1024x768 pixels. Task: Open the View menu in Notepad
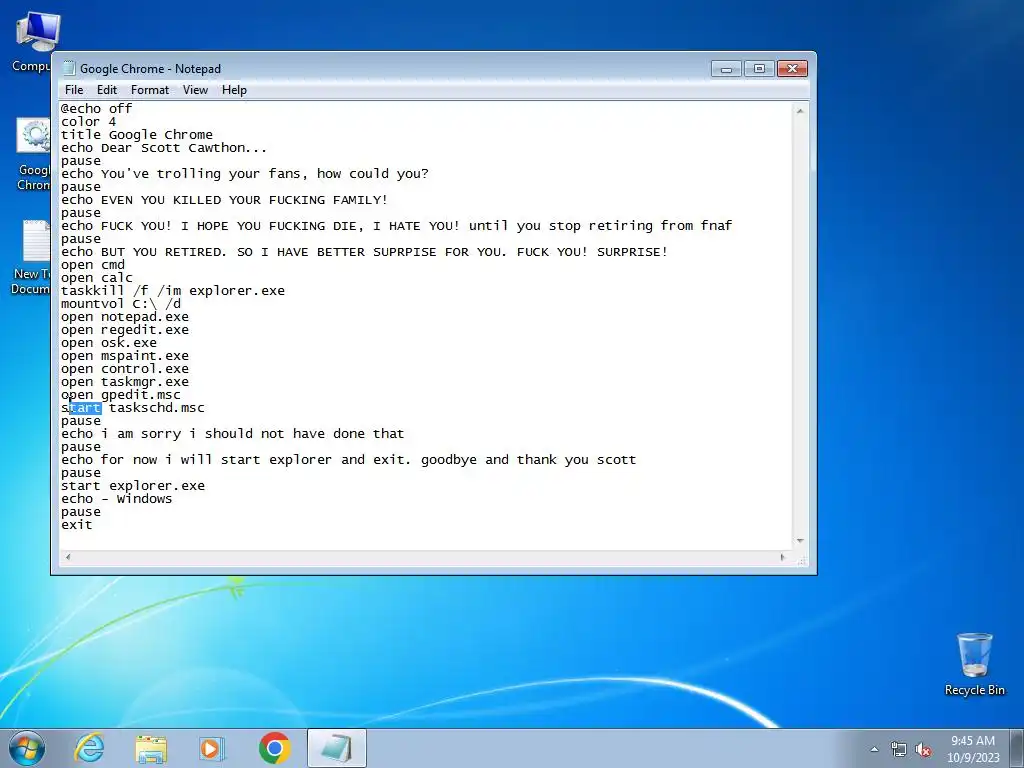[x=195, y=90]
